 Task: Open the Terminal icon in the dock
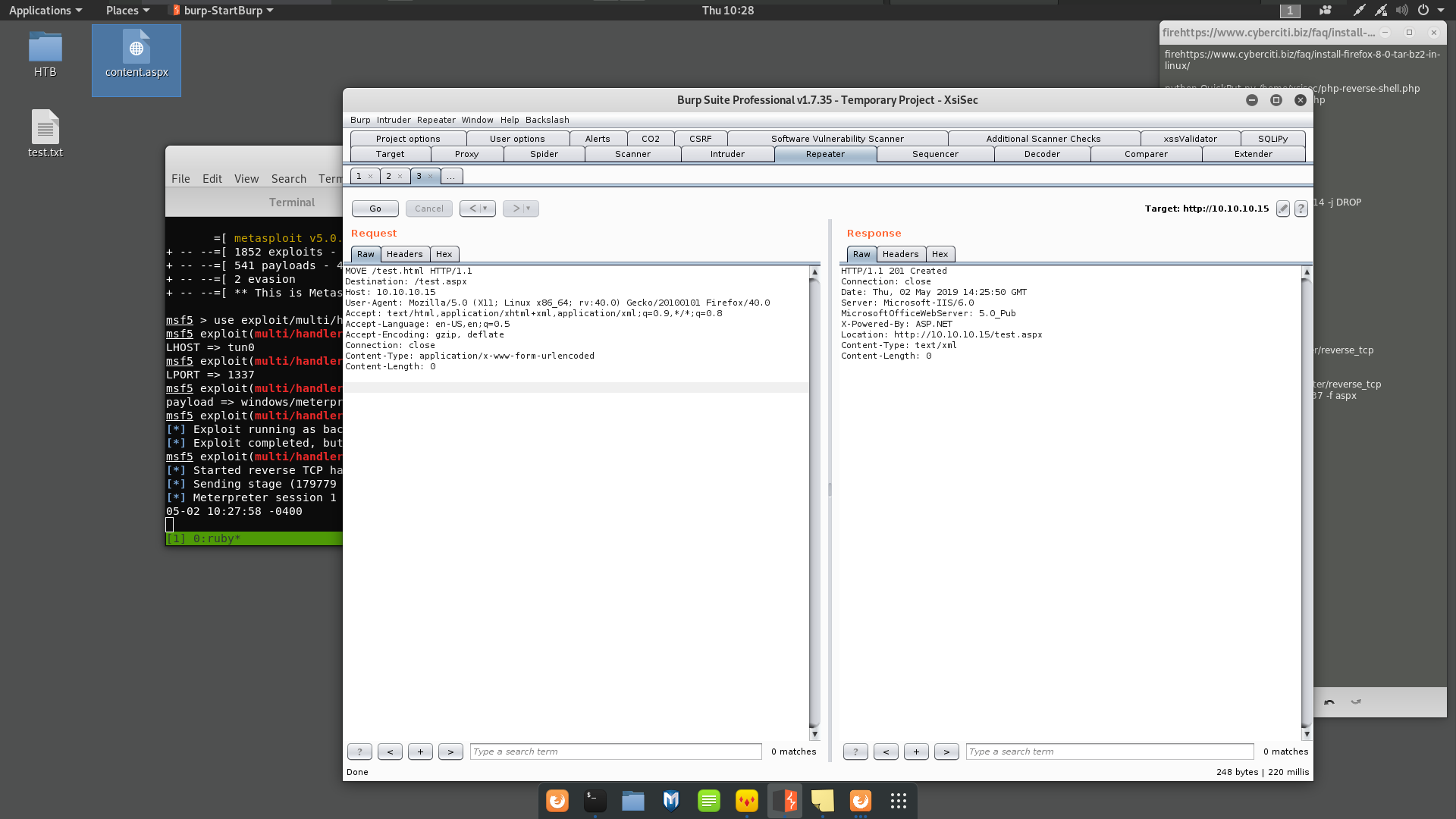595,801
